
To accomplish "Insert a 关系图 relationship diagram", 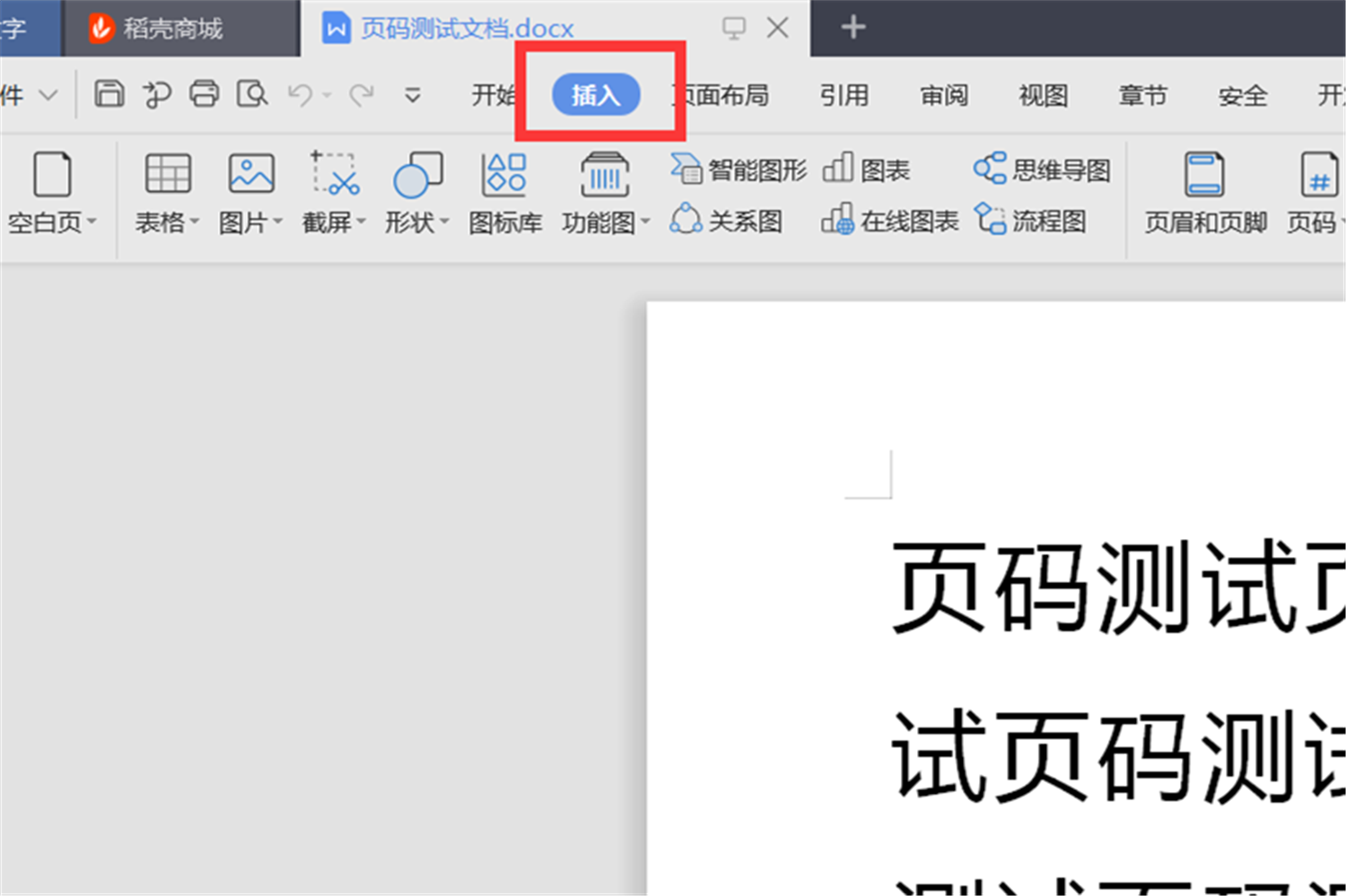I will coord(726,221).
